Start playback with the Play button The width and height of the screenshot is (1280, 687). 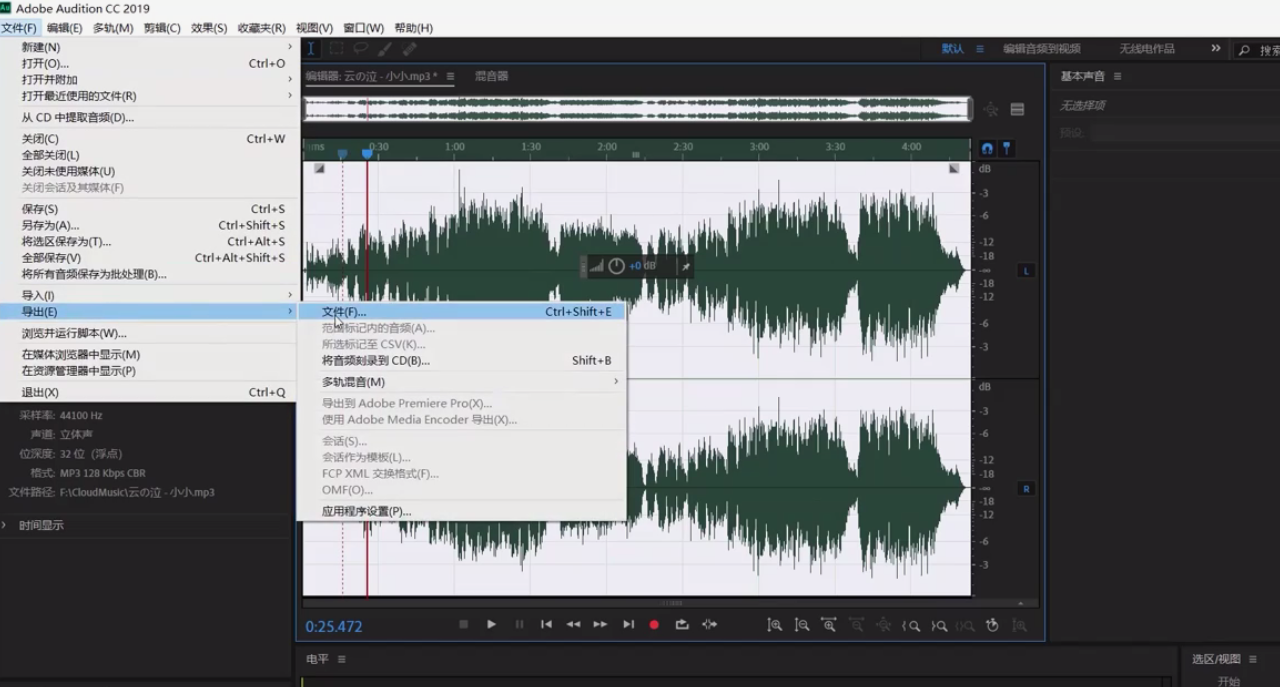point(491,624)
